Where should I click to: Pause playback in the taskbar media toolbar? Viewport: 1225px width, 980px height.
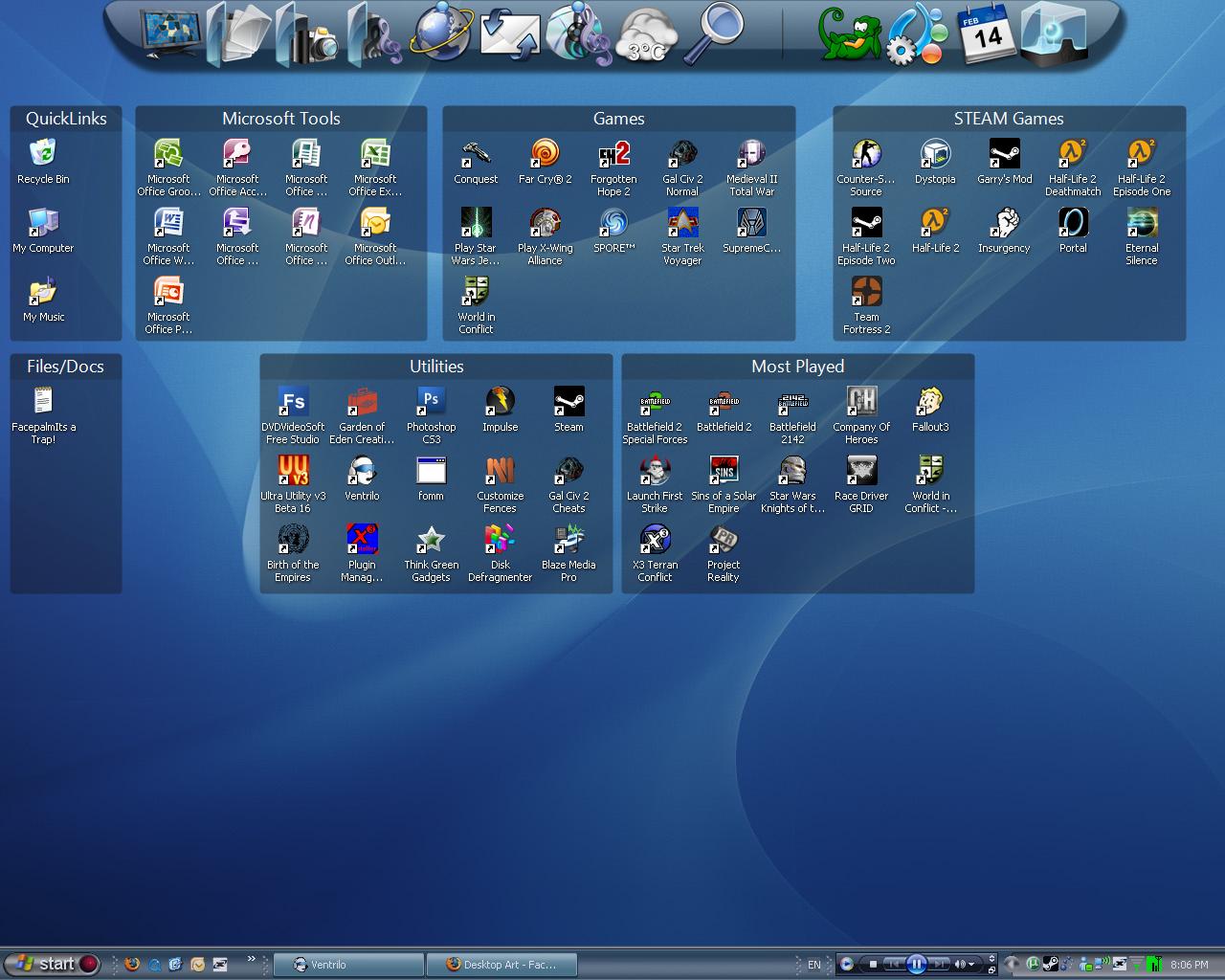coord(917,964)
